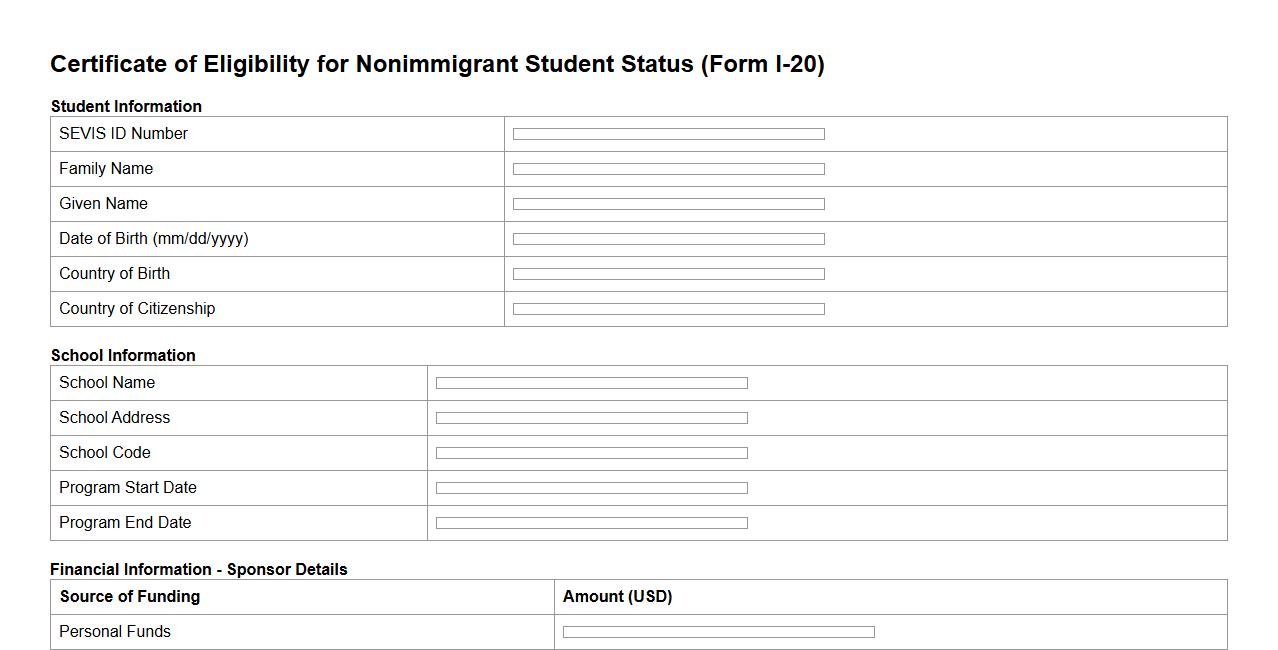Select the Given Name input field

tap(668, 204)
